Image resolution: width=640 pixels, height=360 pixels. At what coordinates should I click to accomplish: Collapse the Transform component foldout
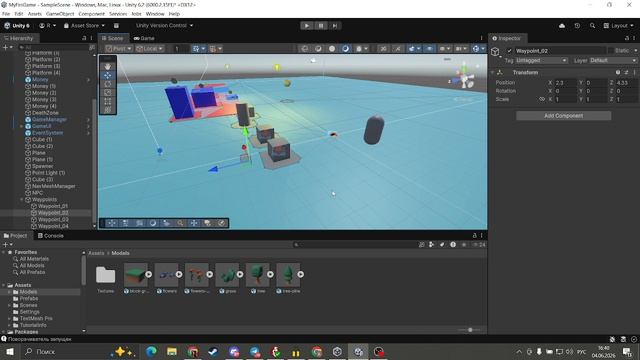click(x=492, y=72)
